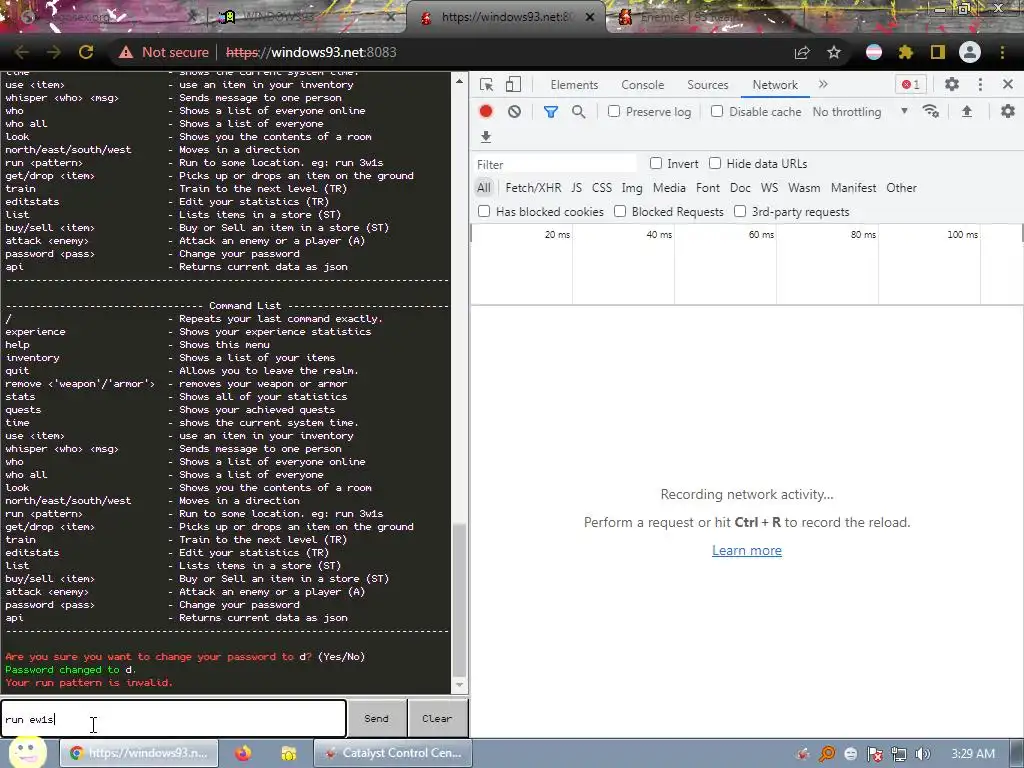Open Network panel settings gear

[1008, 111]
